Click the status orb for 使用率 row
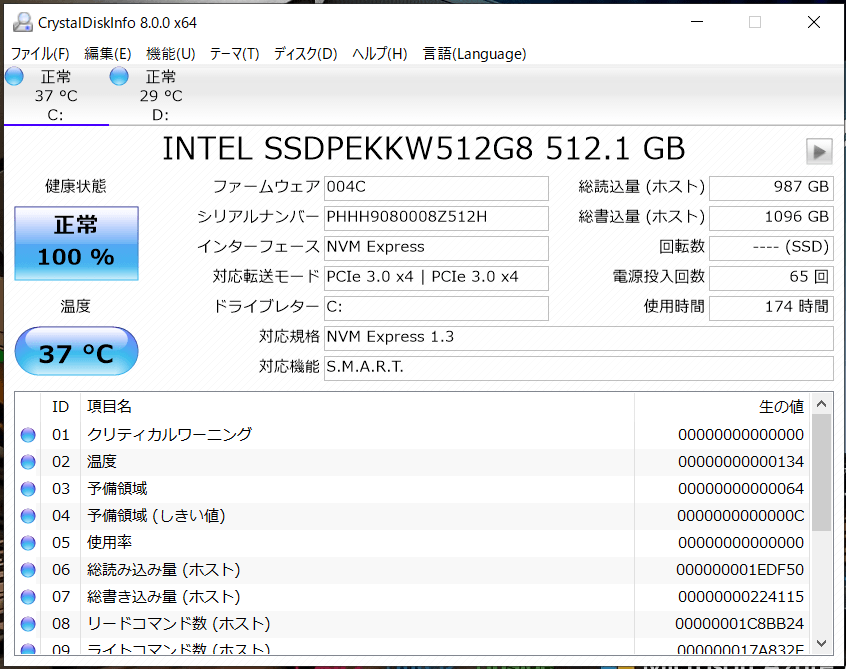 click(x=28, y=543)
